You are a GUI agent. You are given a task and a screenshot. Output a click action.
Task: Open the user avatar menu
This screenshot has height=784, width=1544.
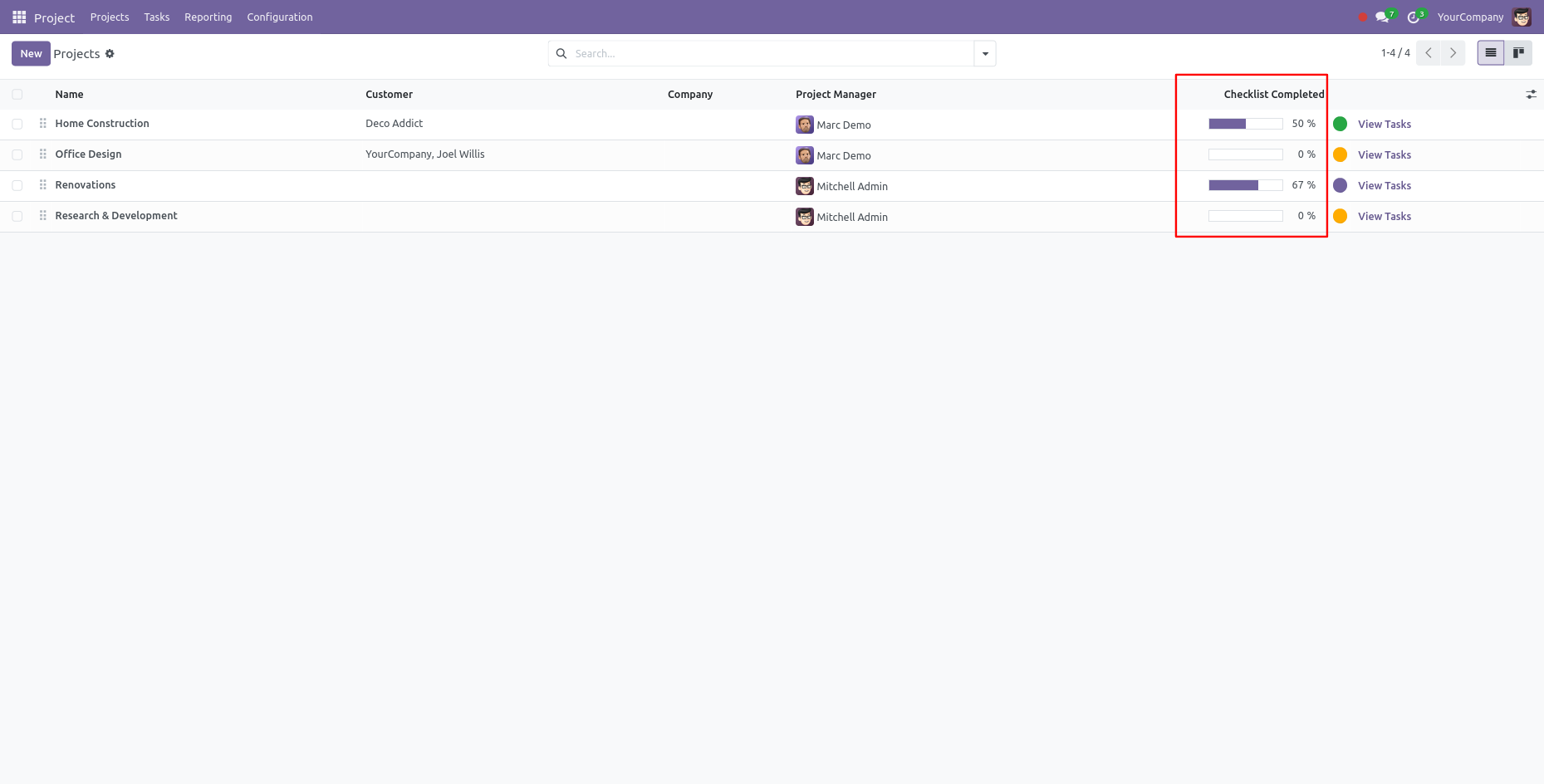pos(1522,17)
